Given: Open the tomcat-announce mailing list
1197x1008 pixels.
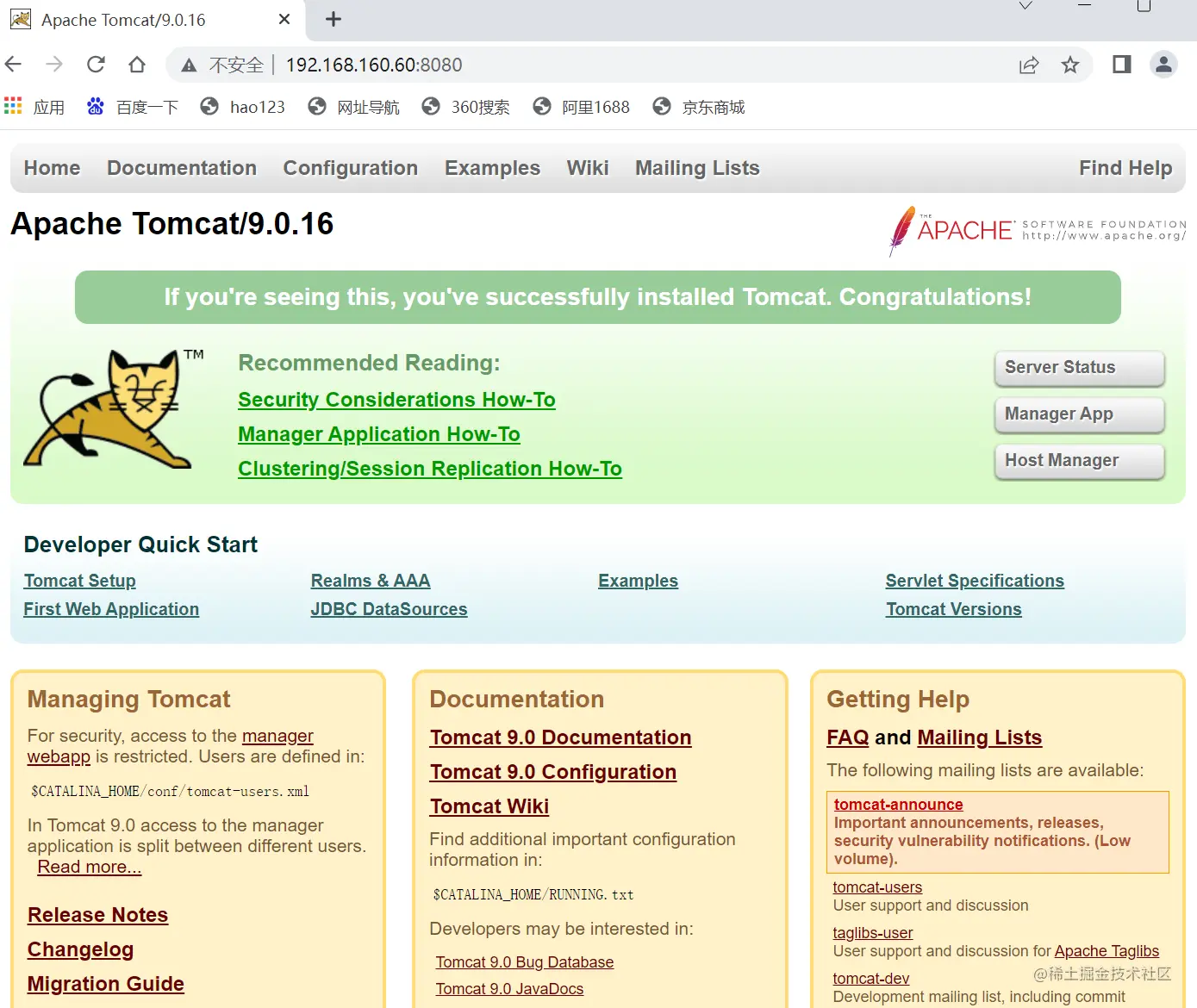Looking at the screenshot, I should pos(898,805).
